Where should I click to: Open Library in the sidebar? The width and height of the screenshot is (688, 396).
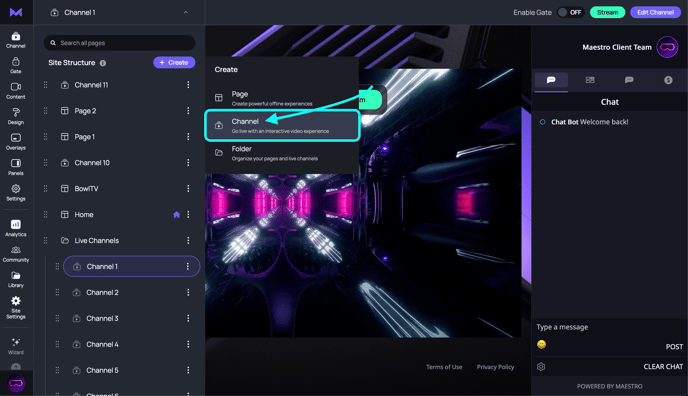coord(16,279)
